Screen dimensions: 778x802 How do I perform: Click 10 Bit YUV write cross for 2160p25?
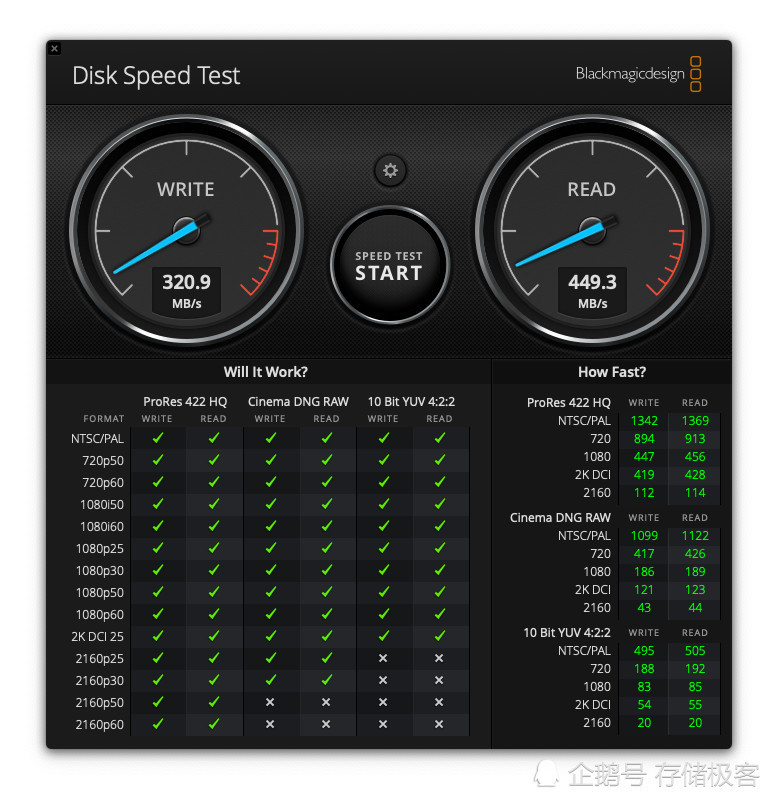click(383, 658)
